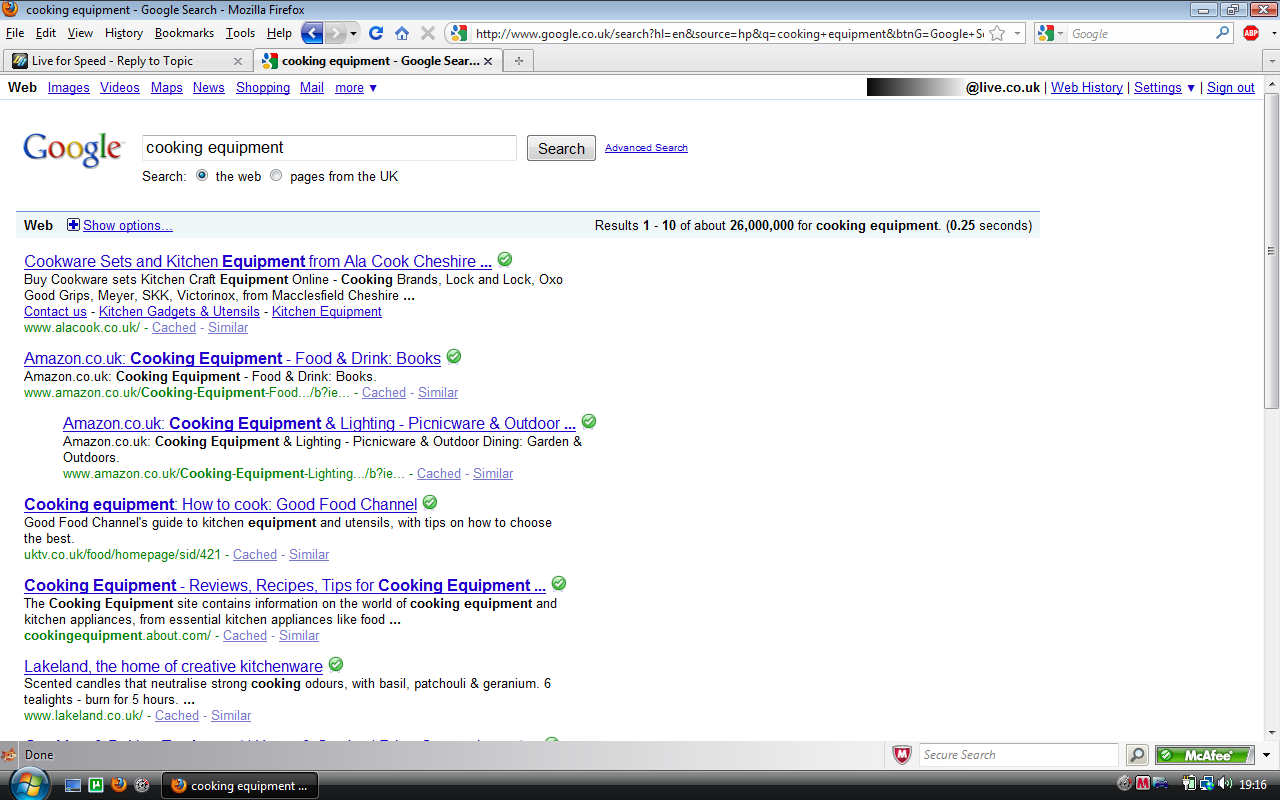Open the Web History link
The image size is (1280, 800).
[1087, 88]
